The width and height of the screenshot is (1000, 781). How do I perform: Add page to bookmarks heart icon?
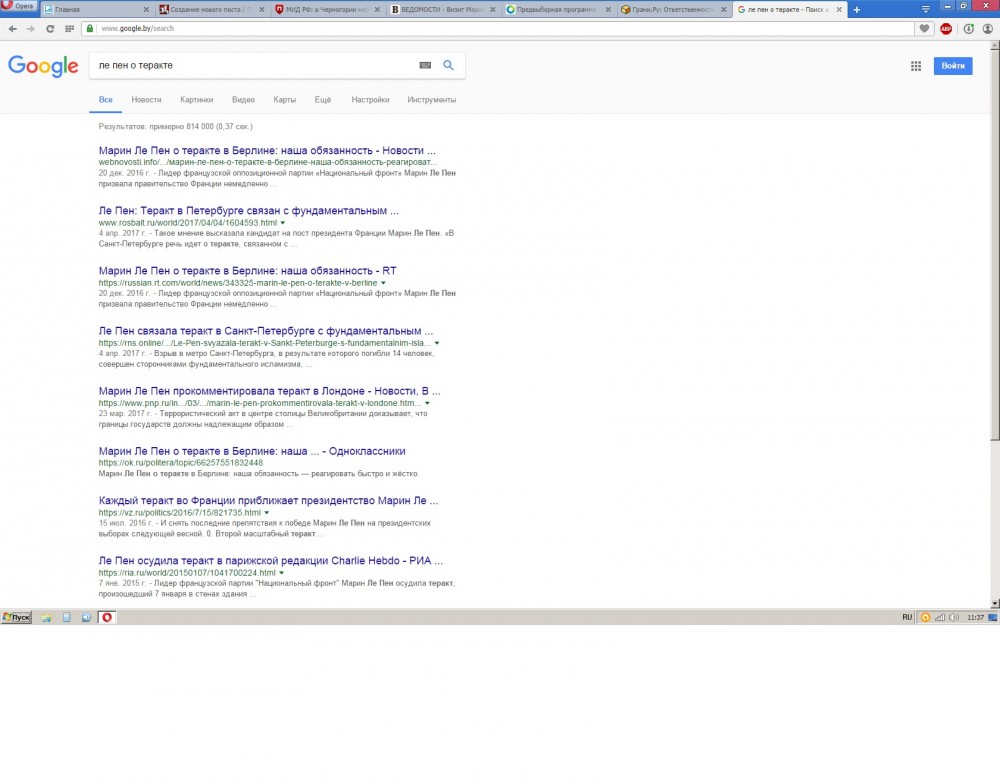coord(924,29)
